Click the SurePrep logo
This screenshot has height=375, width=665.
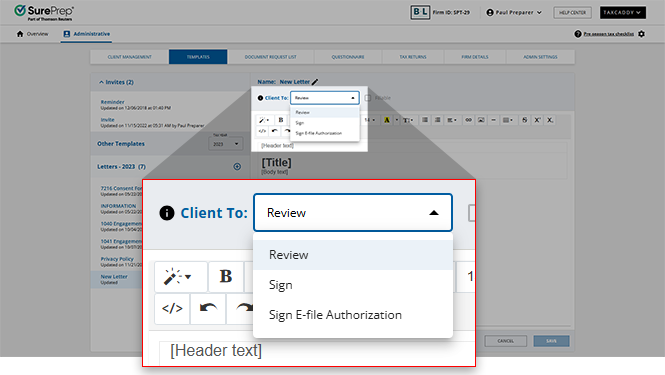[44, 13]
